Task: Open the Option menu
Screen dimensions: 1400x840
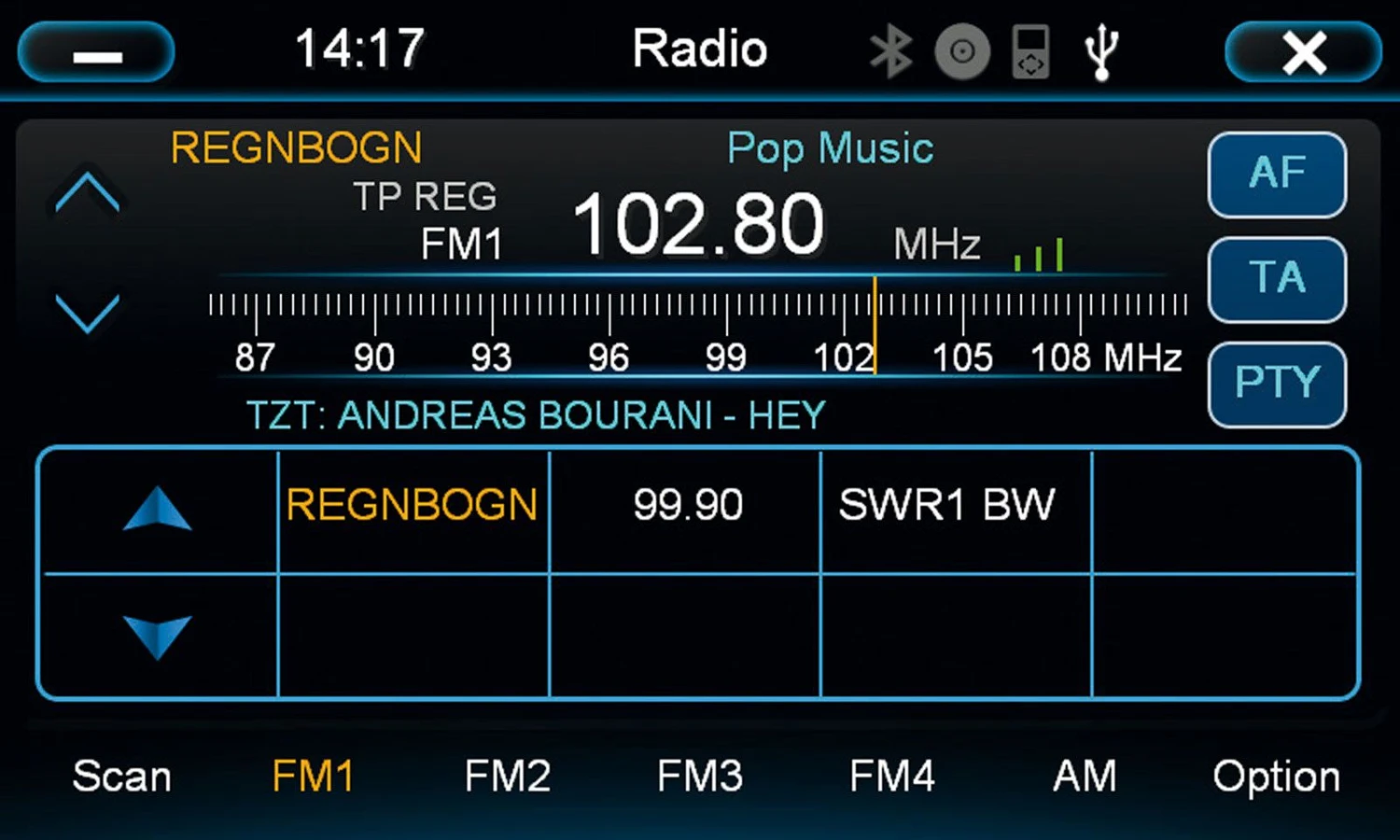Action: click(x=1276, y=777)
